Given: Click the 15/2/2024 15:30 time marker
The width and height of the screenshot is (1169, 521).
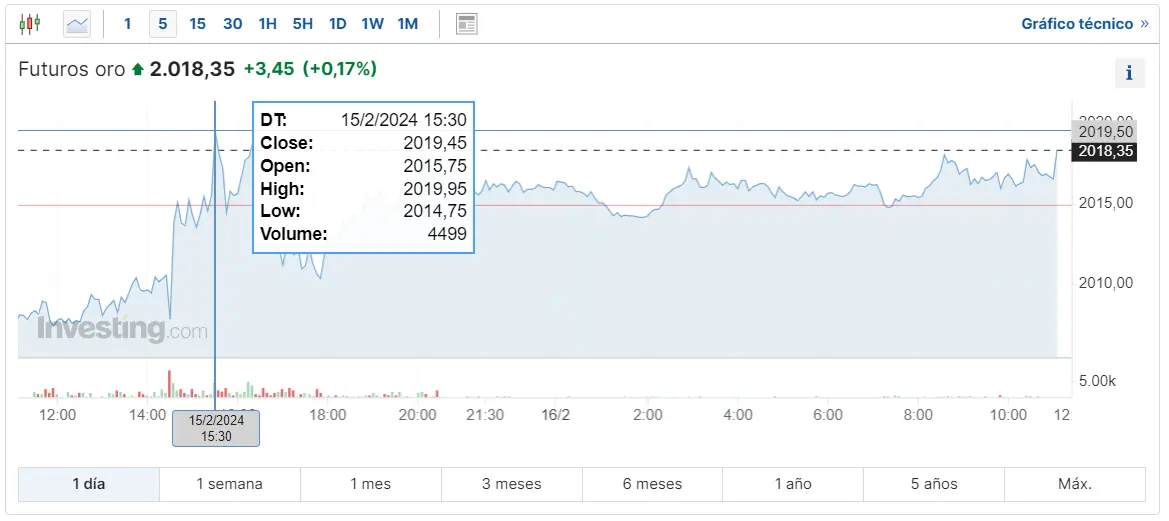Looking at the screenshot, I should 216,428.
